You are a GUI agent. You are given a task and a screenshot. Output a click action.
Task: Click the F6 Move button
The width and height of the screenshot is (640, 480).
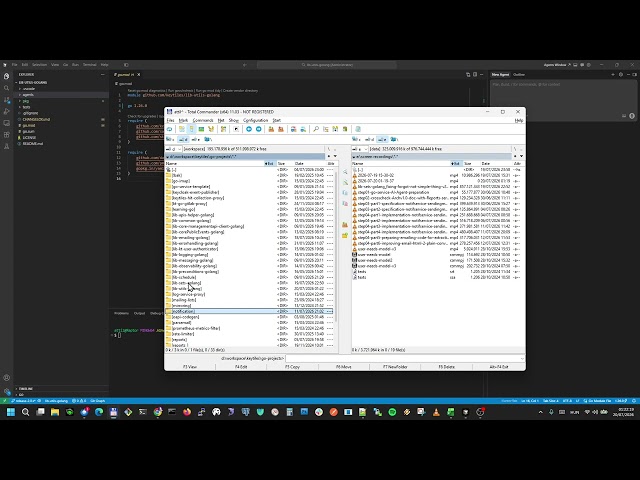pyautogui.click(x=344, y=367)
